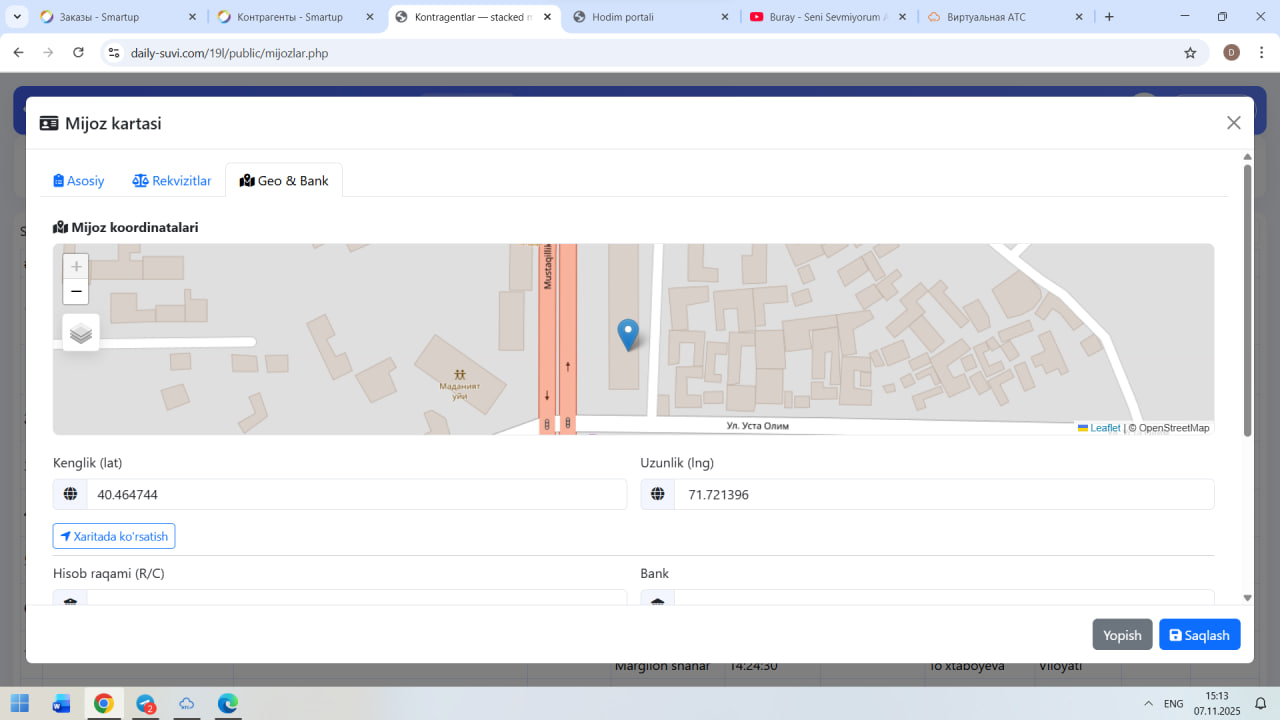1280x720 pixels.
Task: Open the Chrome profile avatar
Action: tap(1231, 52)
